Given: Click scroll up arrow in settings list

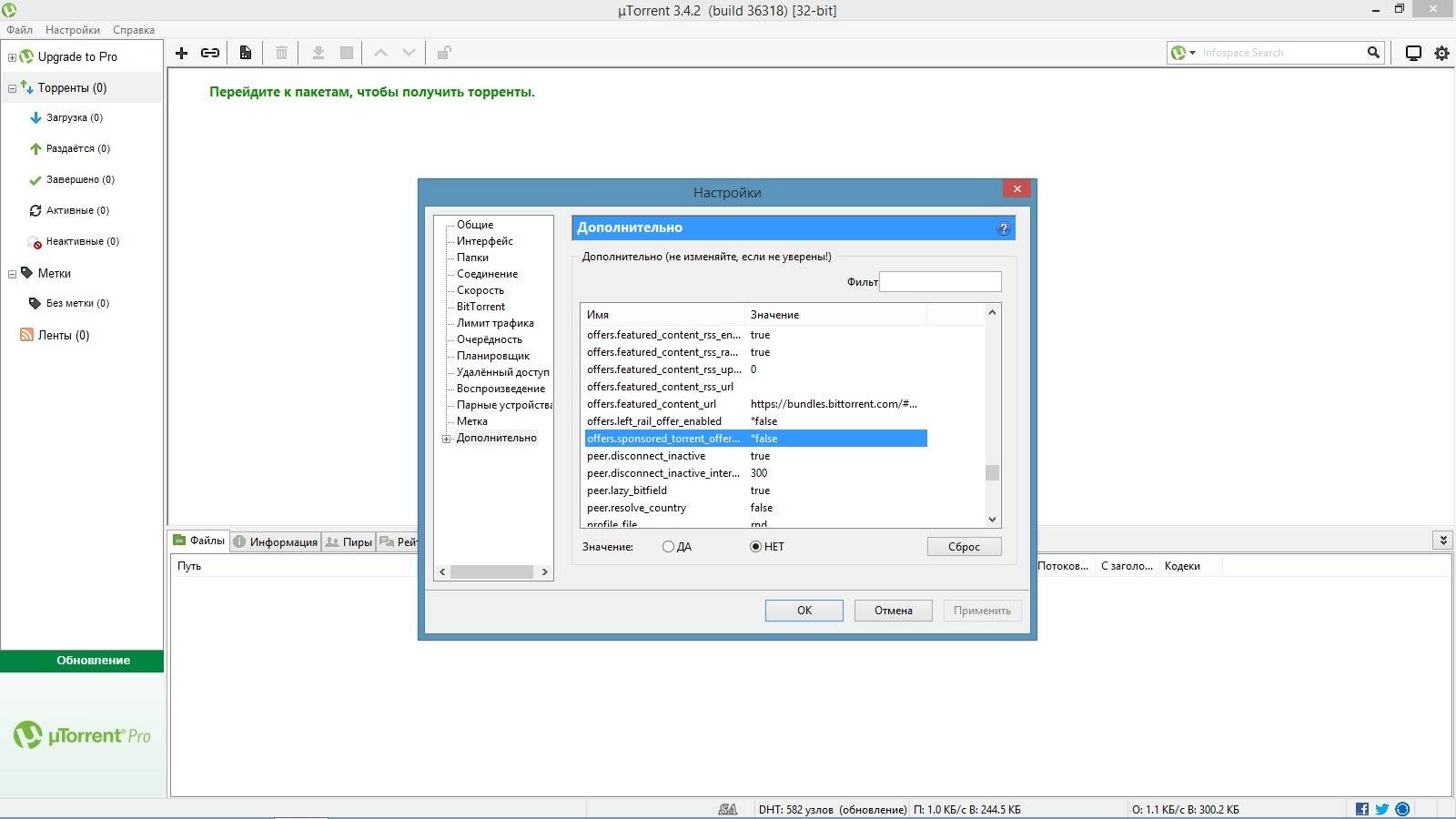Looking at the screenshot, I should [x=993, y=312].
